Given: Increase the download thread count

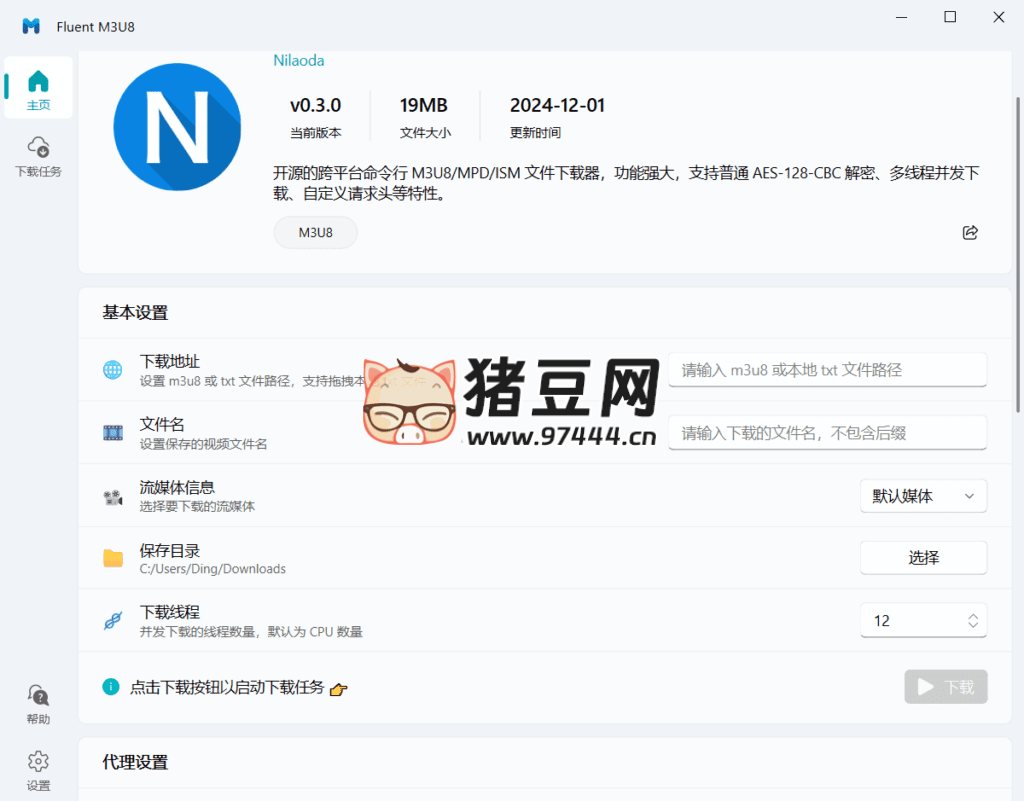Looking at the screenshot, I should tap(973, 616).
